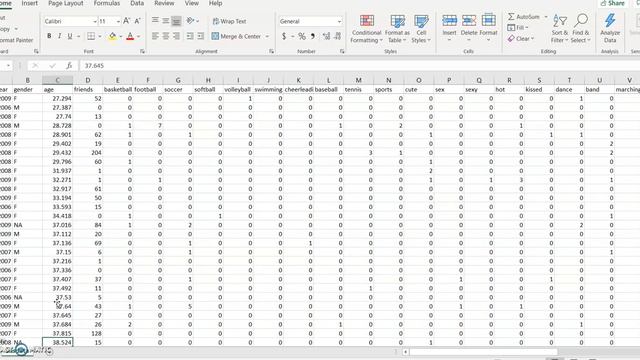Center text horizontally

pyautogui.click(x=166, y=36)
